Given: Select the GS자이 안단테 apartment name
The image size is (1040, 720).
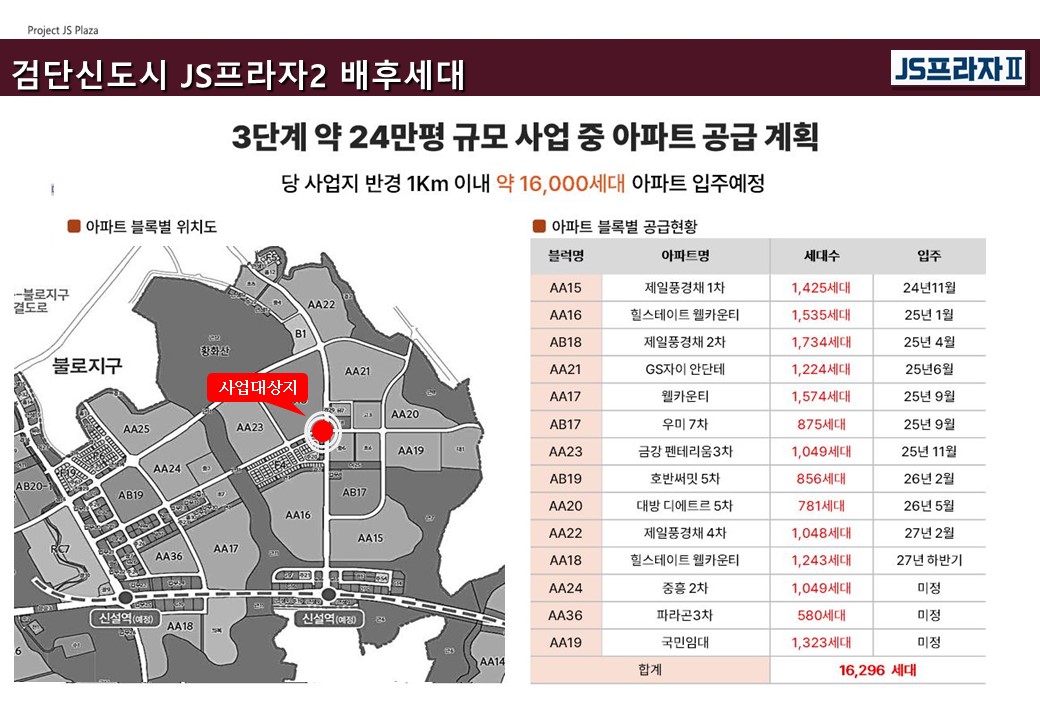Looking at the screenshot, I should point(685,369).
